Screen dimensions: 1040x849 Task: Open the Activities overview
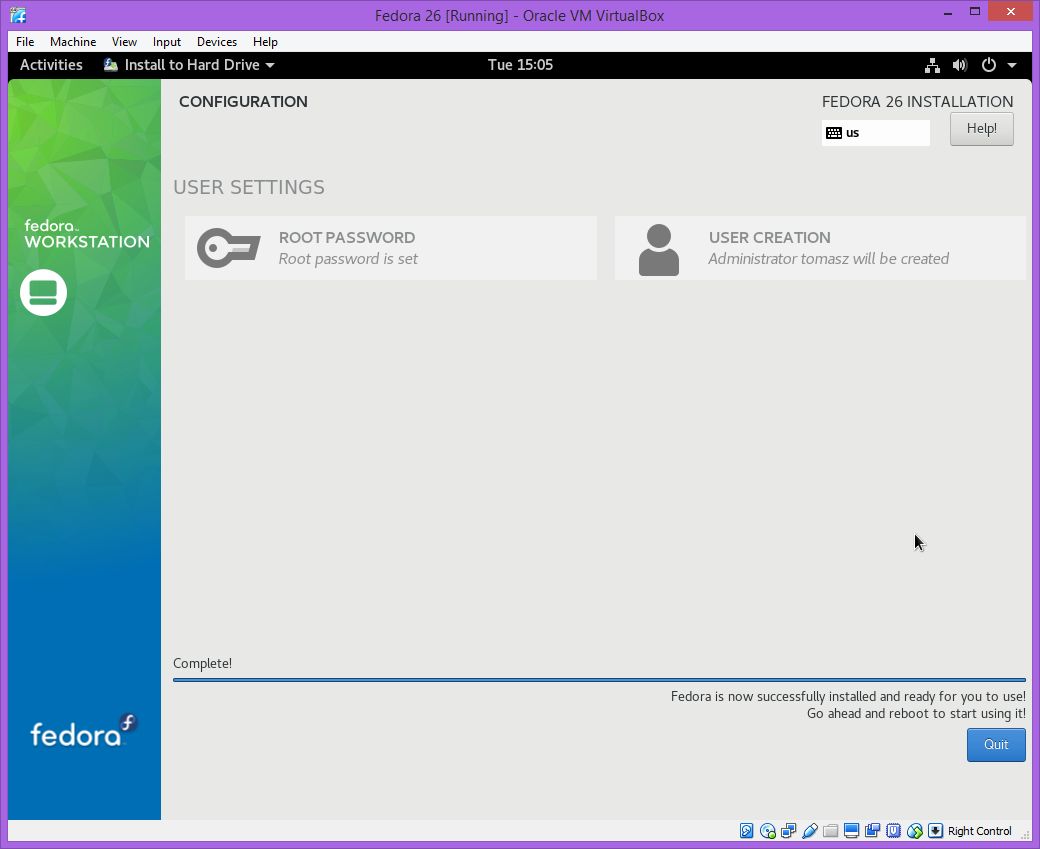(51, 65)
